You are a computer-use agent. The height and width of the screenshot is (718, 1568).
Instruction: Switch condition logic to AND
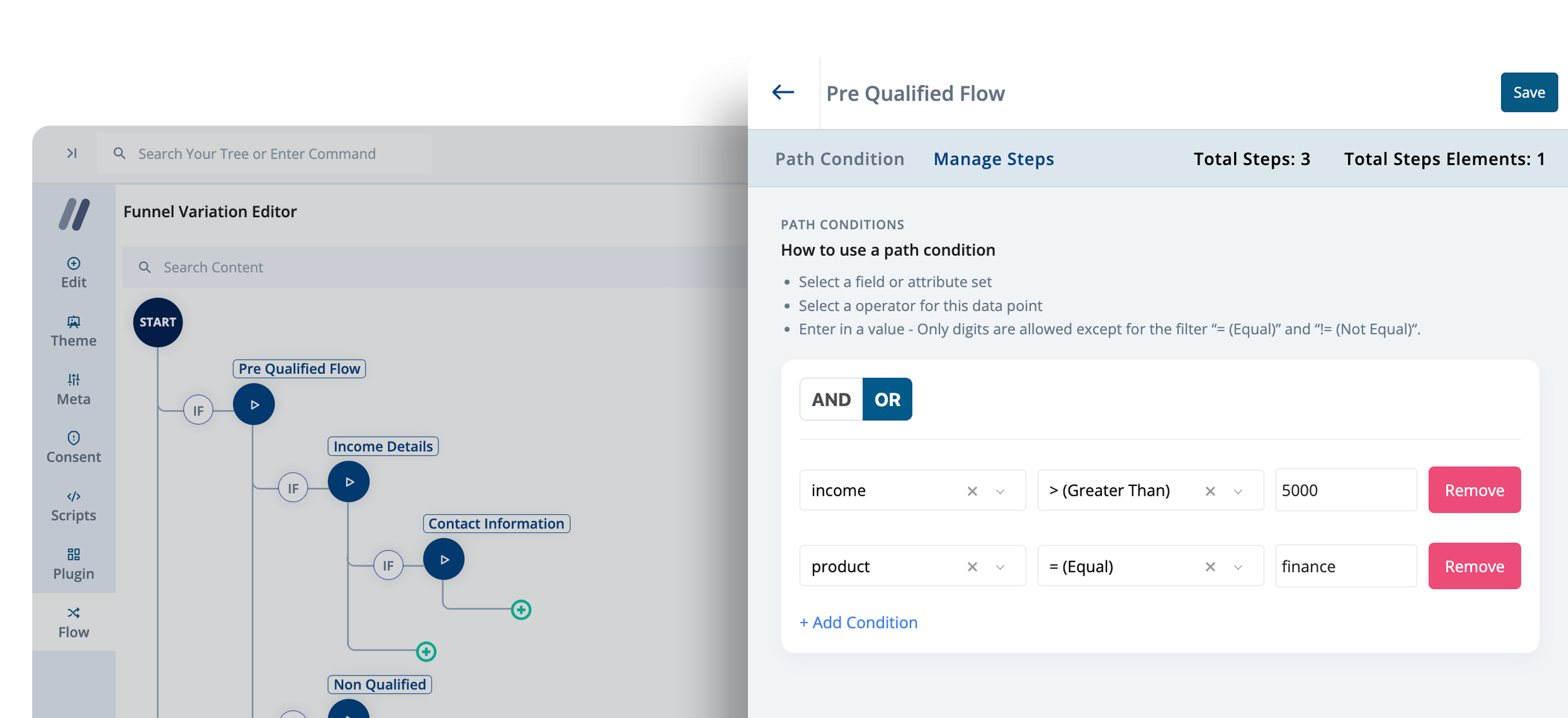tap(830, 399)
